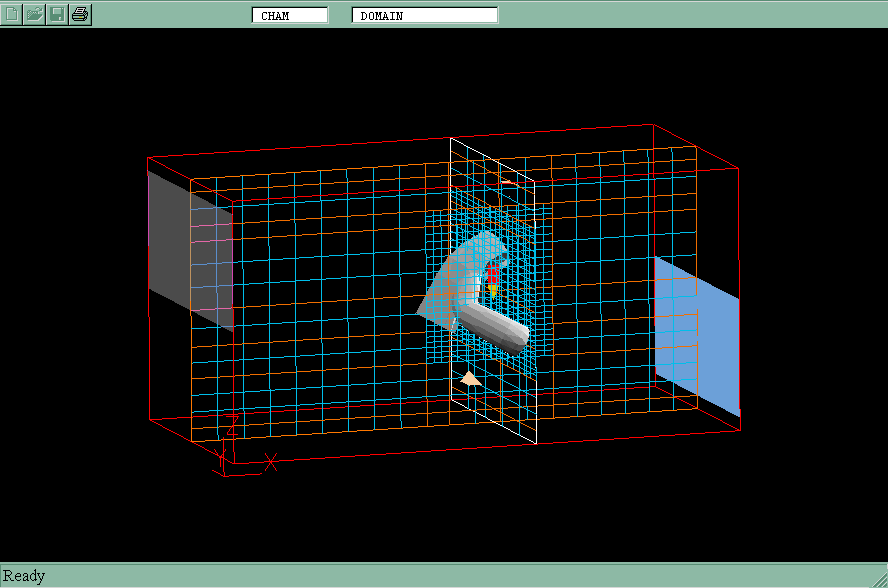Click the CHAM text field

pos(290,15)
